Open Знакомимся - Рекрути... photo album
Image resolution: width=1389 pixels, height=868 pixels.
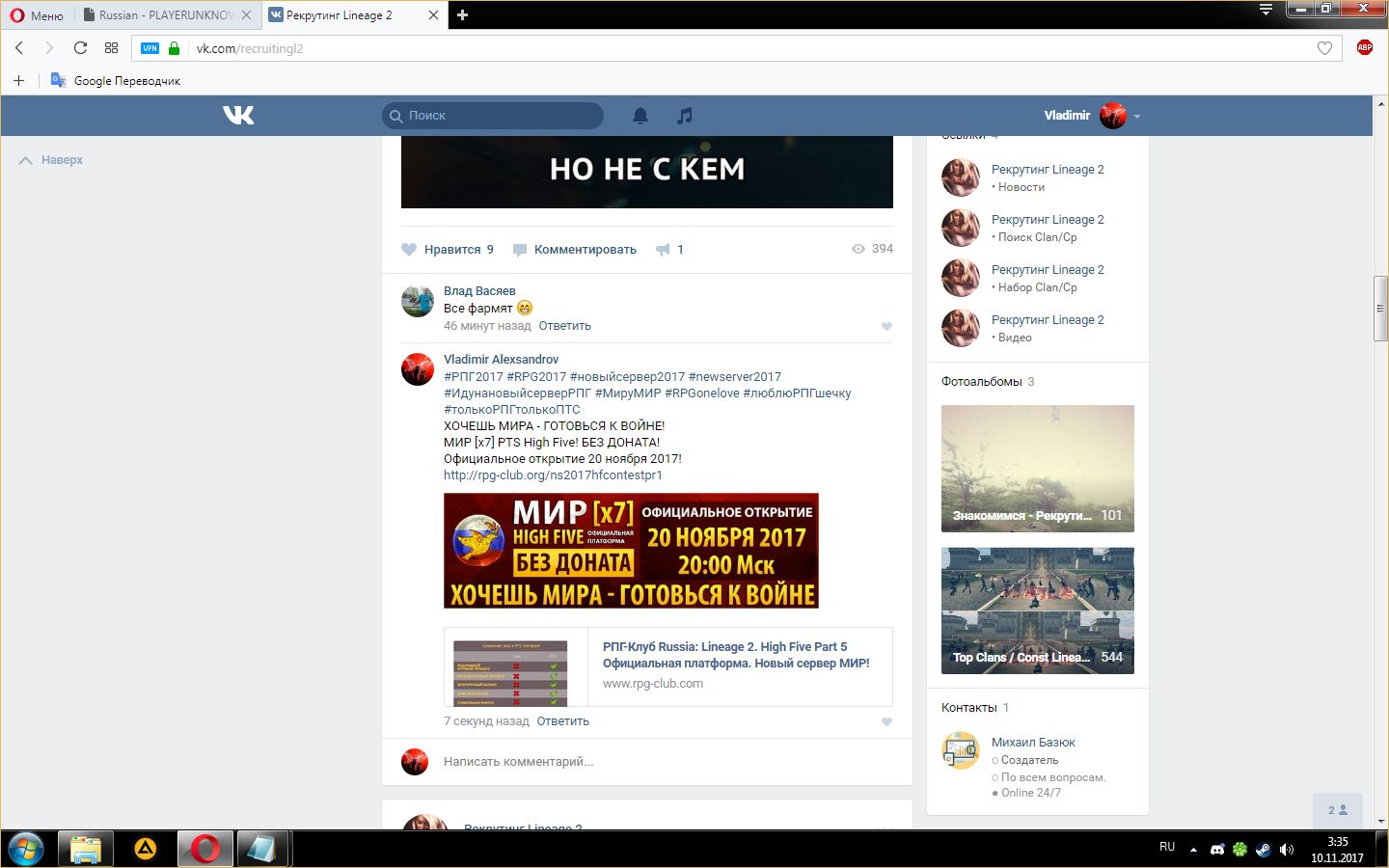pos(1038,469)
